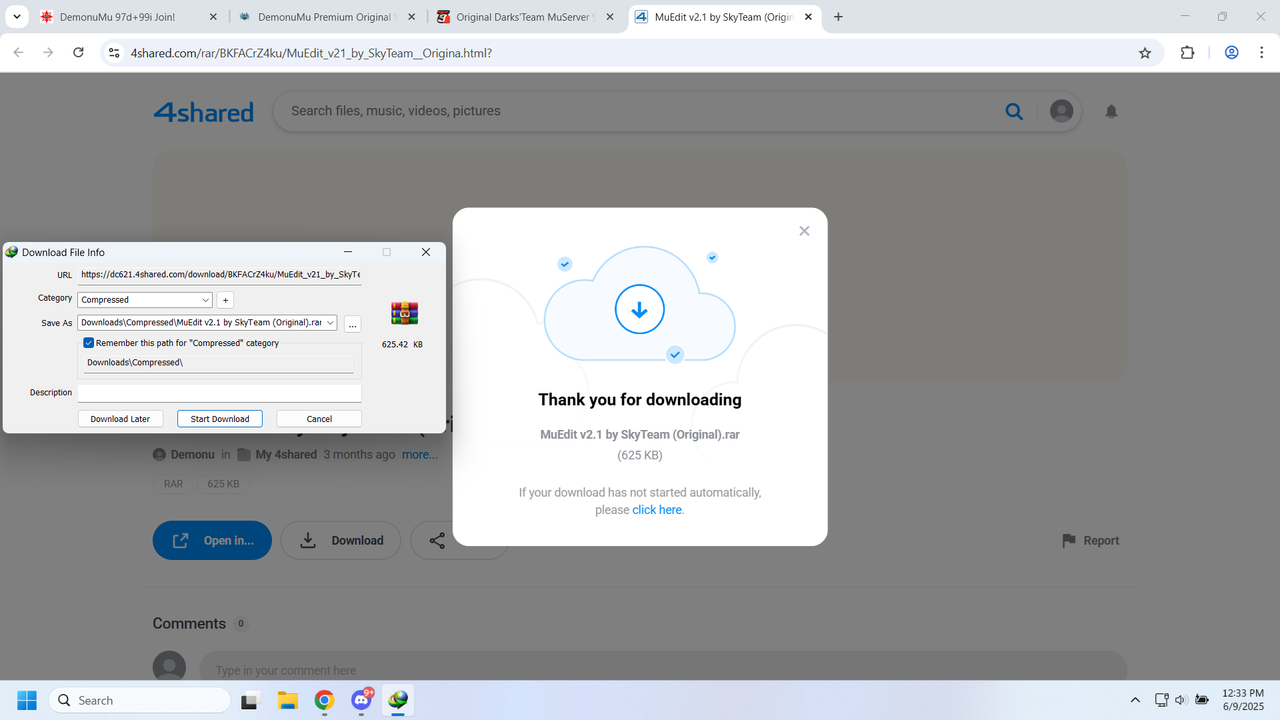The image size is (1280, 720).
Task: Expand the Save As path dropdown
Action: [331, 323]
